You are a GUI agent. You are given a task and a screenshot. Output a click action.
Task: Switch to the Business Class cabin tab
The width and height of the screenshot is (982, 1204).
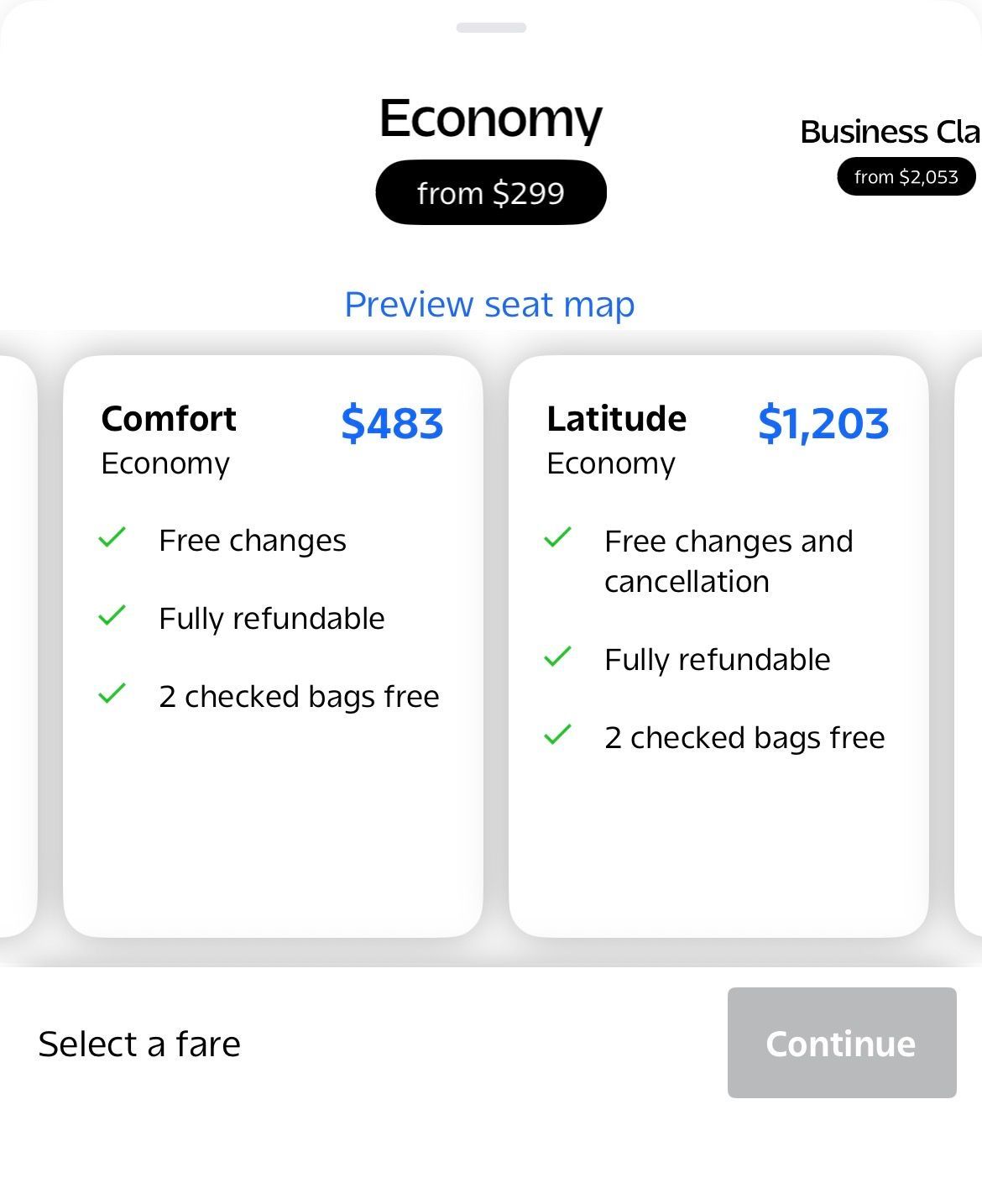click(891, 132)
